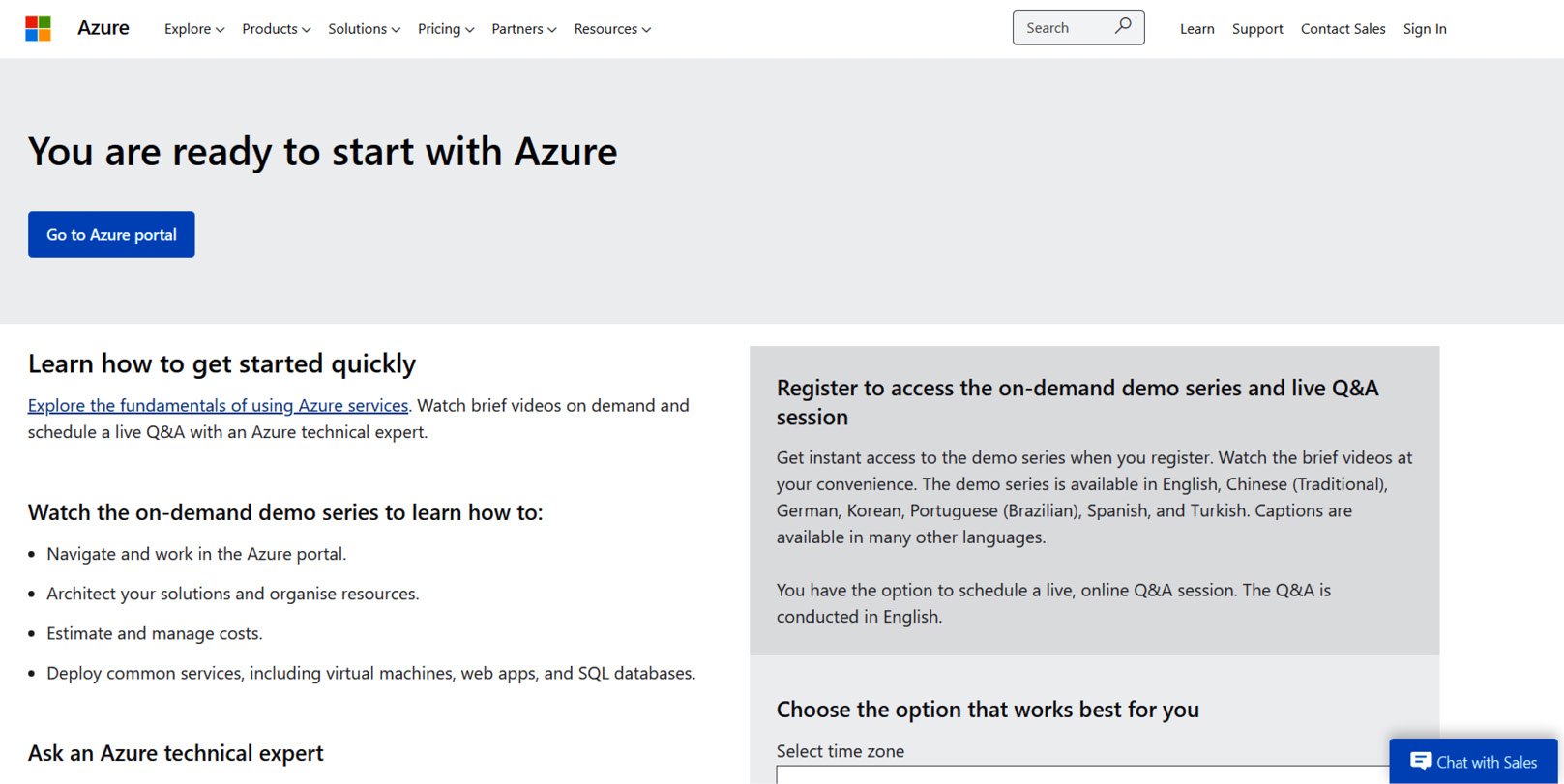Click the Select time zone label
Screen dimensions: 1564x784
[x=841, y=751]
